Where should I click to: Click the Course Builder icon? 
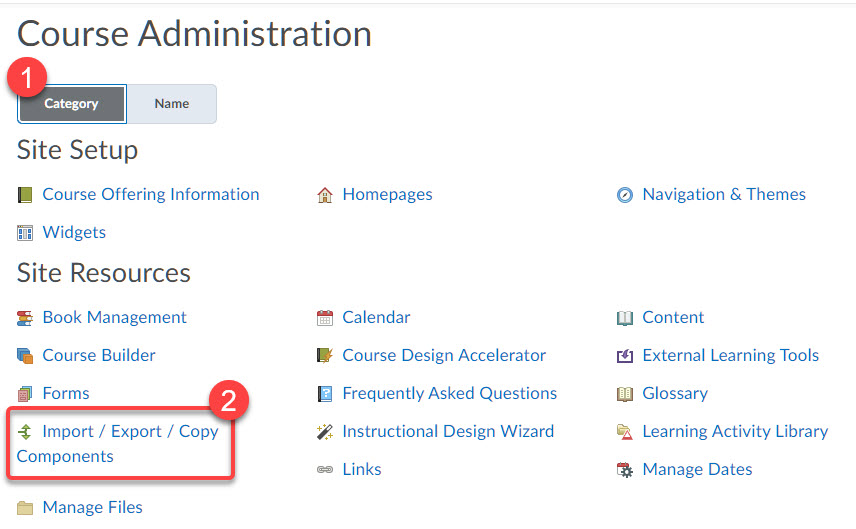[x=25, y=356]
